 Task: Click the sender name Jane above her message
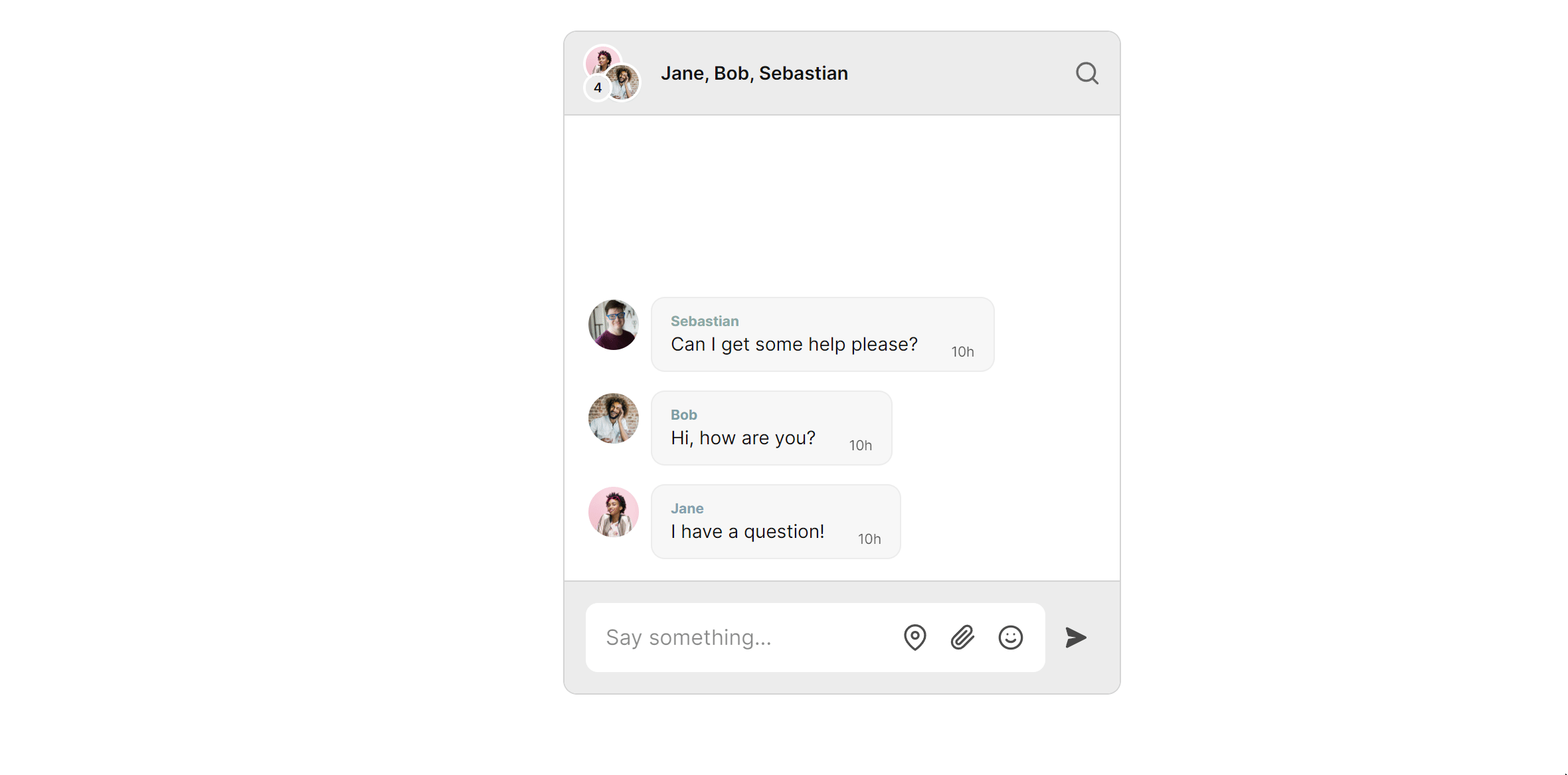(x=687, y=508)
